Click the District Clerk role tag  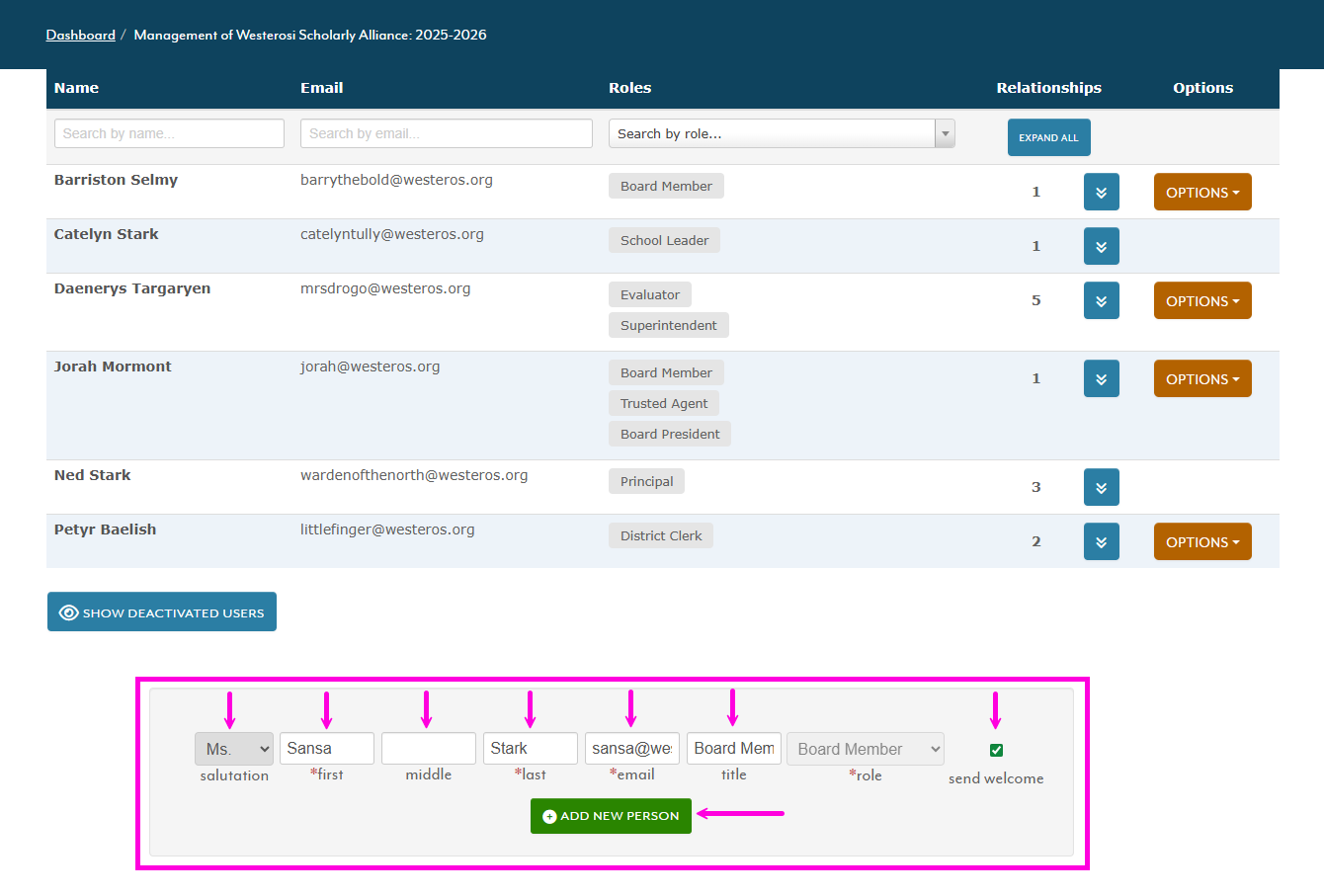(x=661, y=535)
